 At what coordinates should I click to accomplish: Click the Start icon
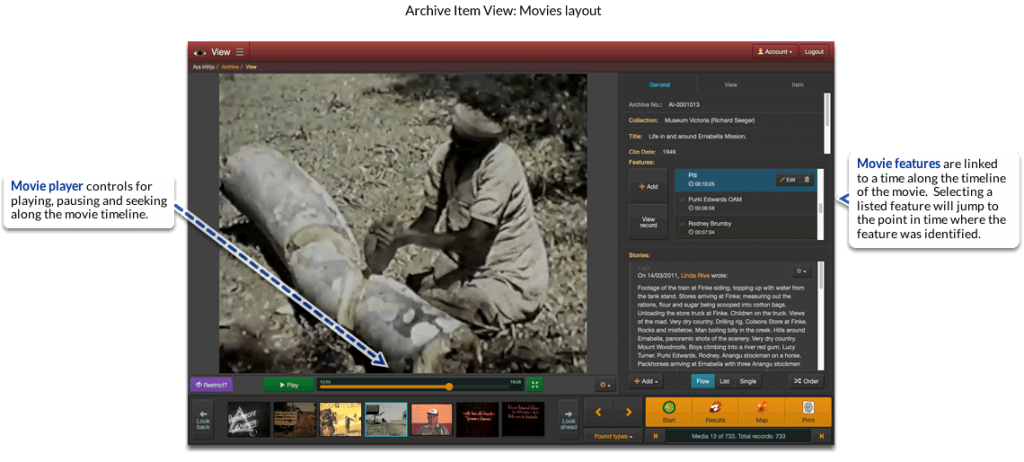coord(669,412)
